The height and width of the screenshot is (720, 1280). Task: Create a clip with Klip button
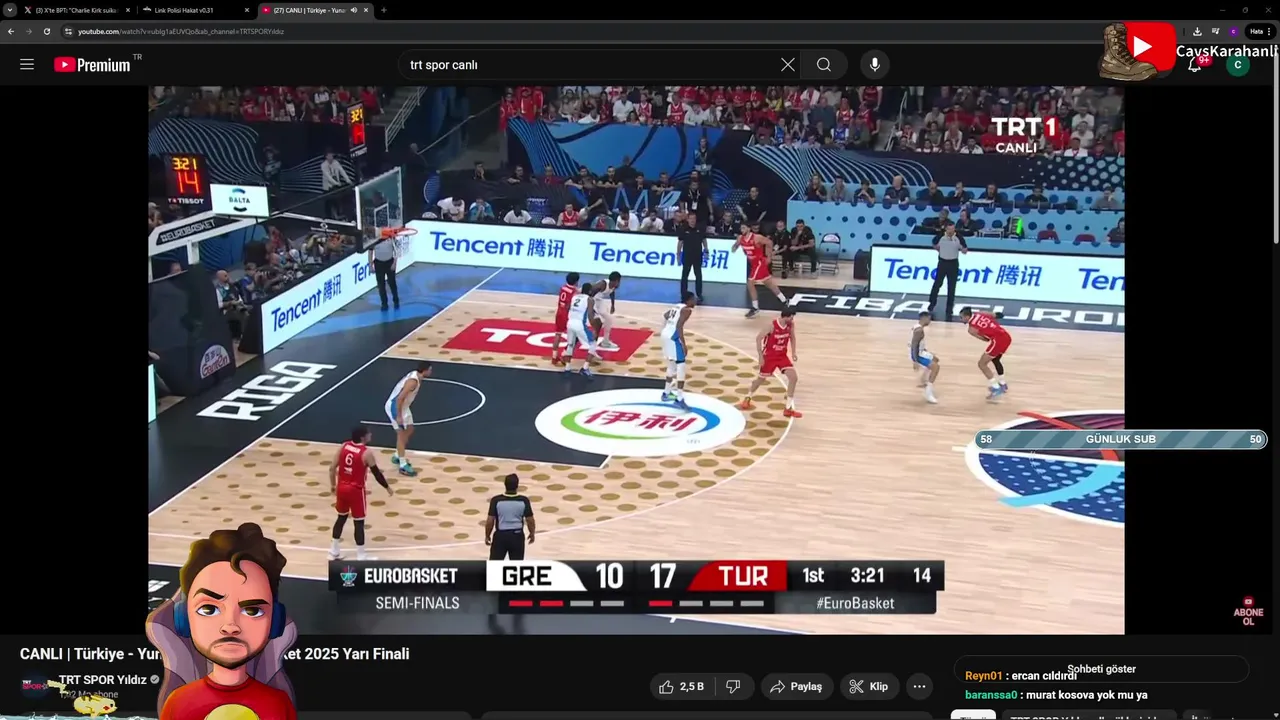(869, 686)
